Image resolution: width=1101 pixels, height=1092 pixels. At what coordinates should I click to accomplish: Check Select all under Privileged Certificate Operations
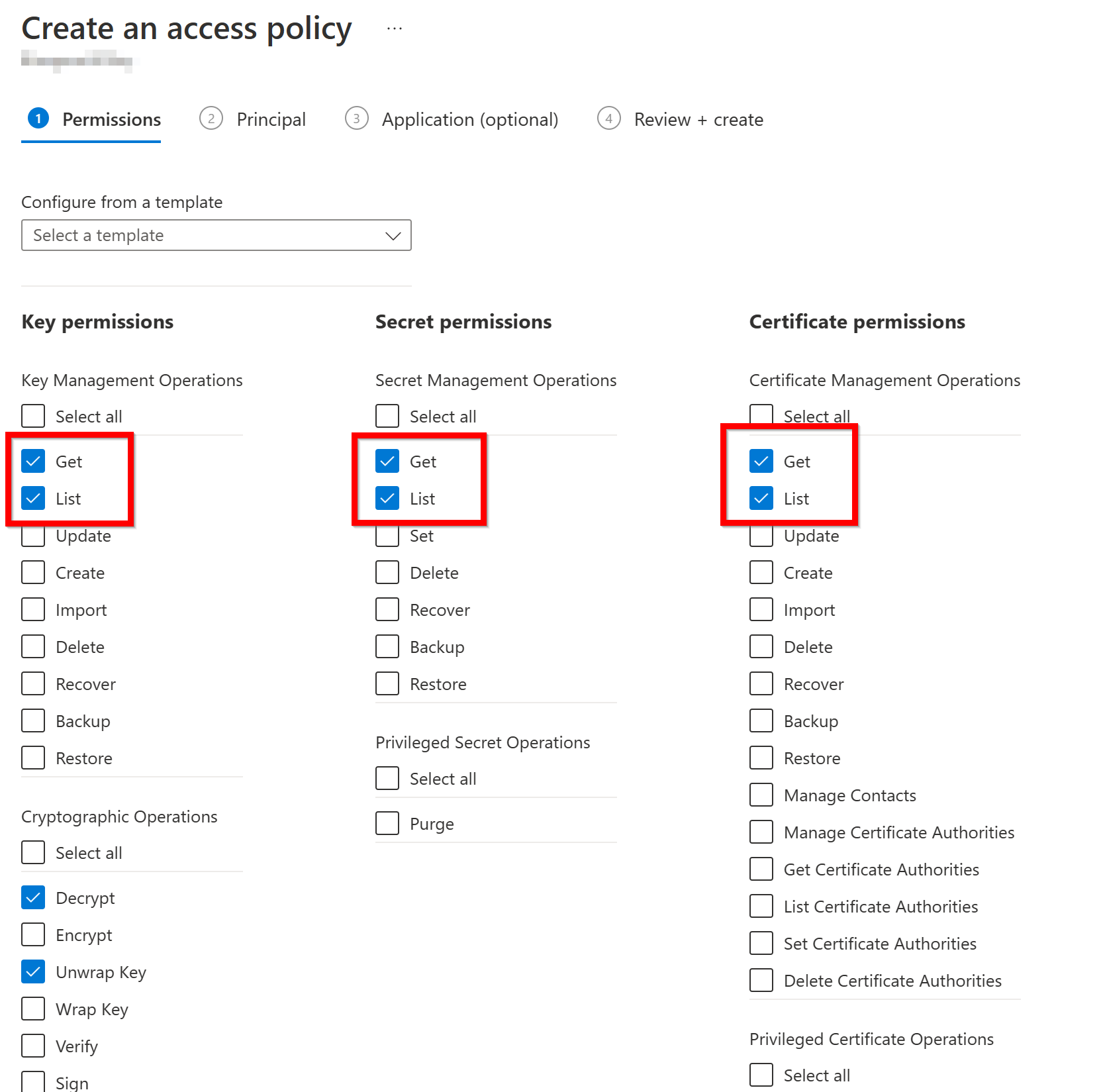pos(761,1075)
